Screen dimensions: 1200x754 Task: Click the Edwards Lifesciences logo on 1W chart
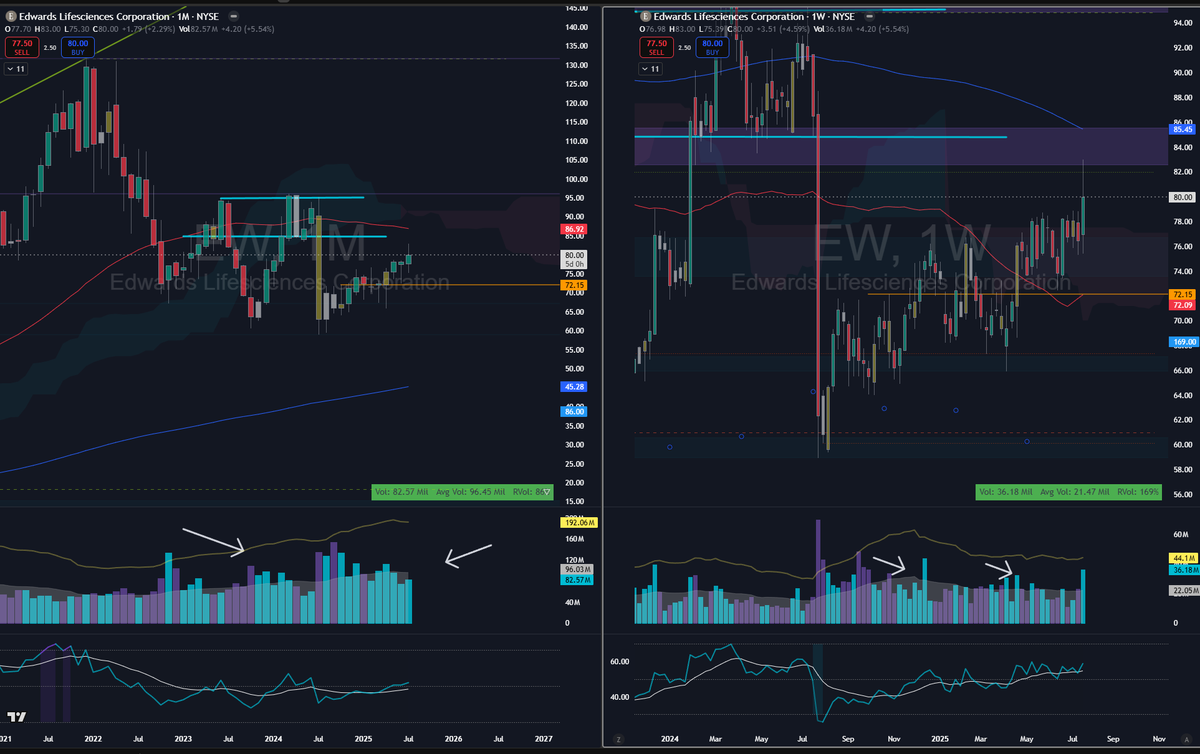[645, 17]
